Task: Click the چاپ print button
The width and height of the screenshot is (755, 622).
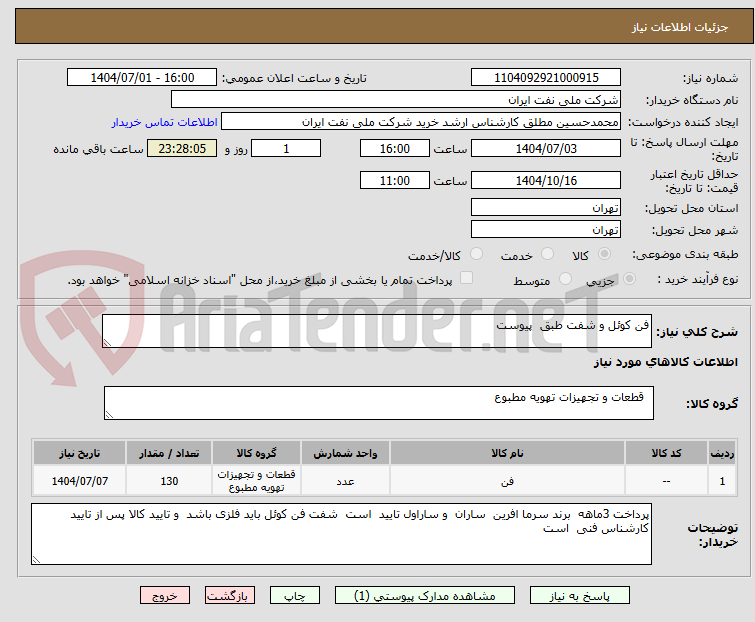Action: click(295, 596)
